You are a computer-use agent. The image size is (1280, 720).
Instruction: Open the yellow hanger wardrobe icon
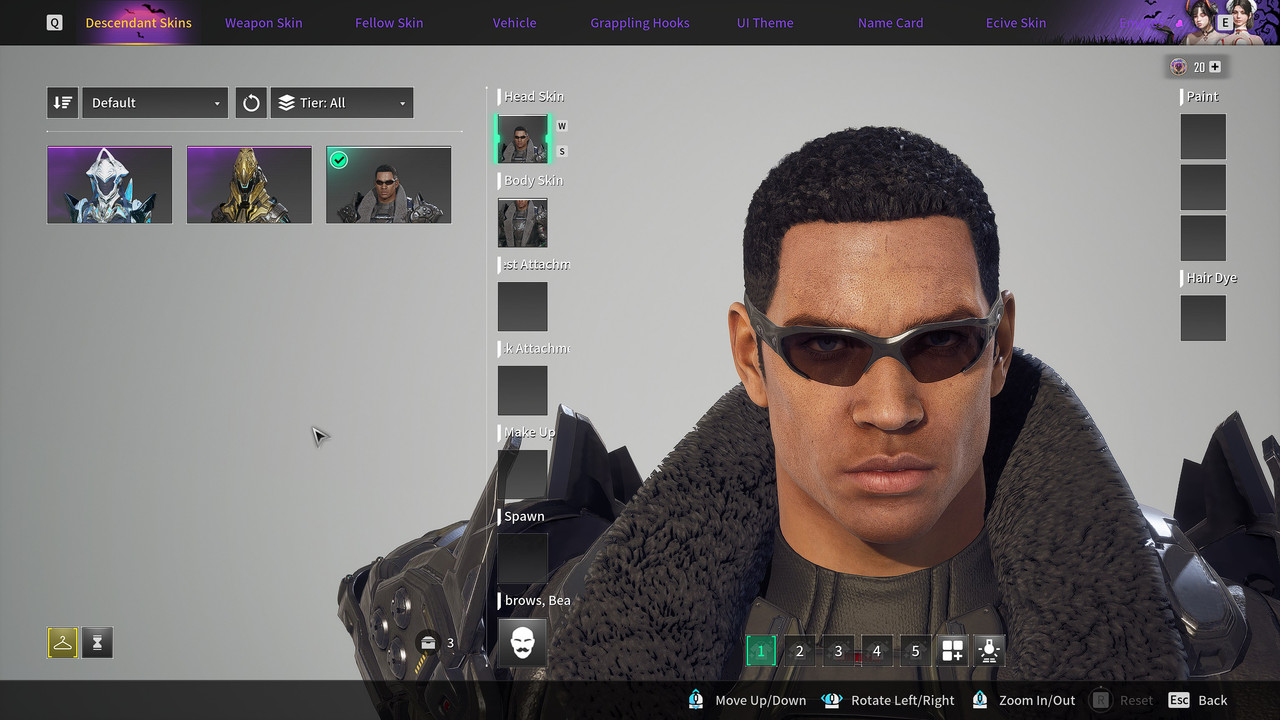point(62,643)
